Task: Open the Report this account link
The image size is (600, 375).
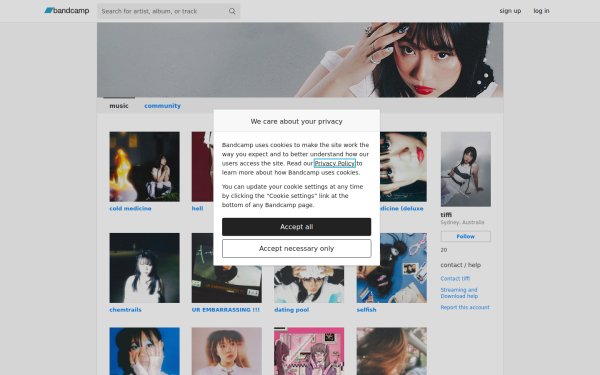Action: (x=465, y=307)
